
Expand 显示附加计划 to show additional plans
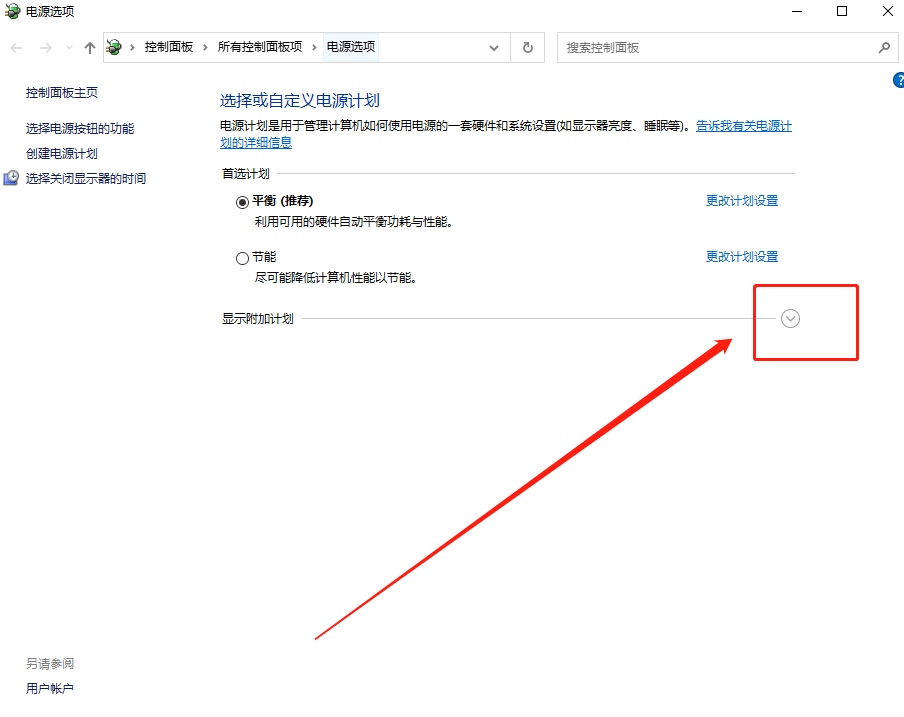click(x=790, y=318)
